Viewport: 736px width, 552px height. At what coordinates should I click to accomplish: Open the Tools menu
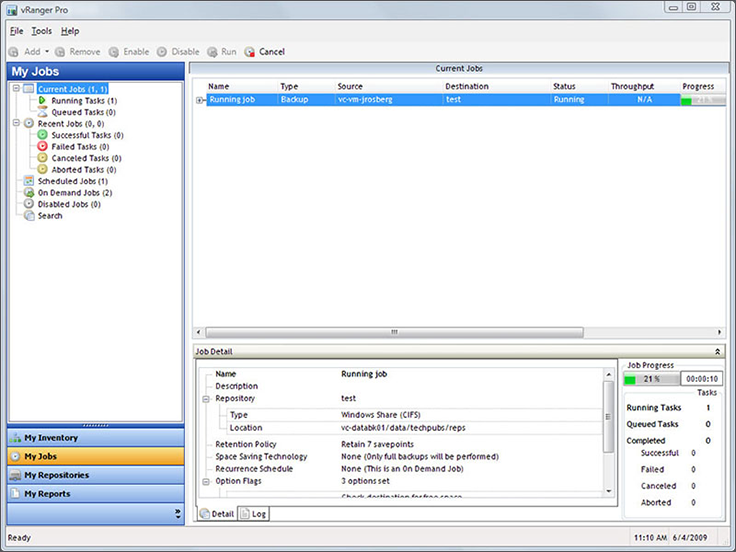click(41, 31)
